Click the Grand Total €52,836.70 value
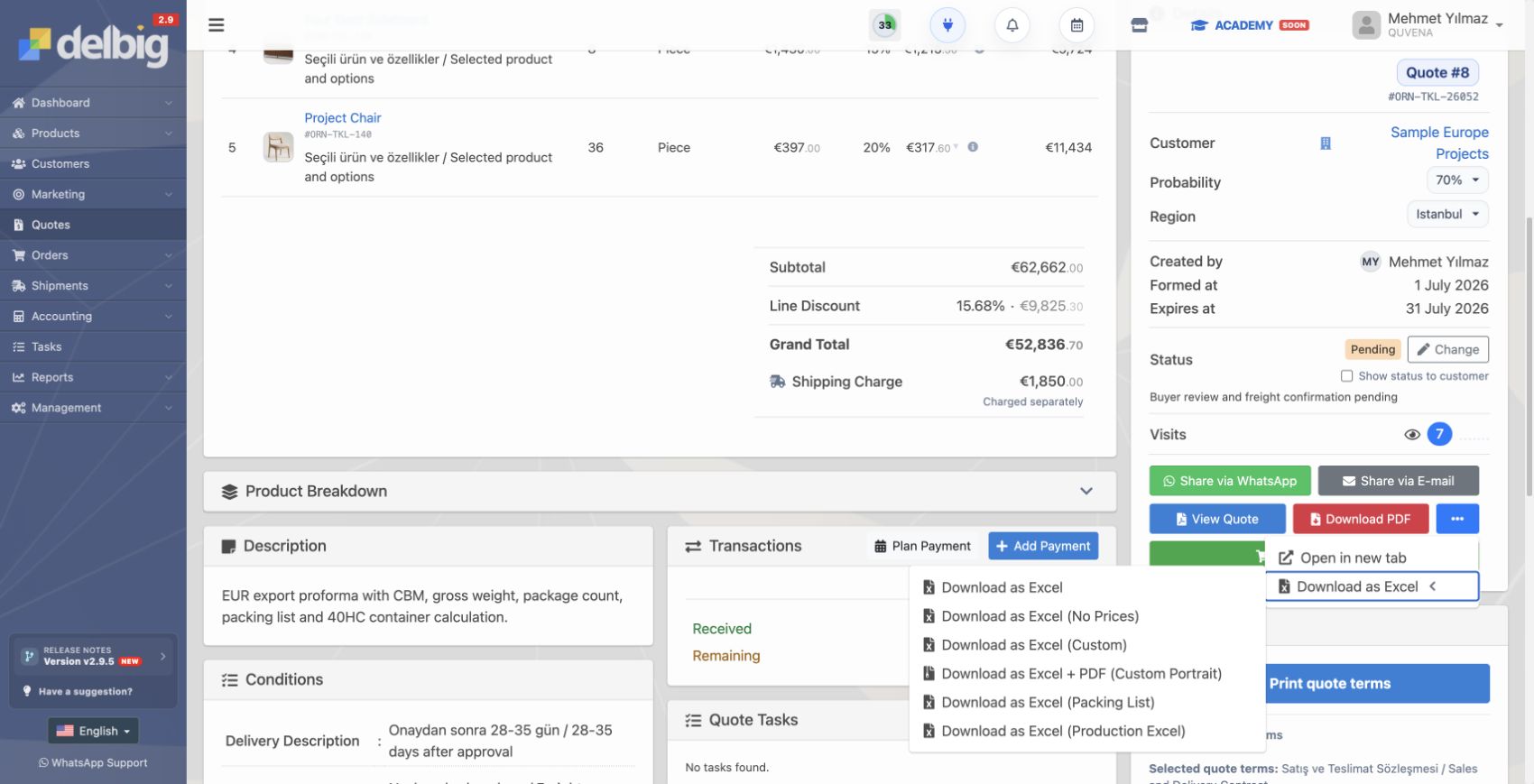The image size is (1534, 784). coord(1044,345)
